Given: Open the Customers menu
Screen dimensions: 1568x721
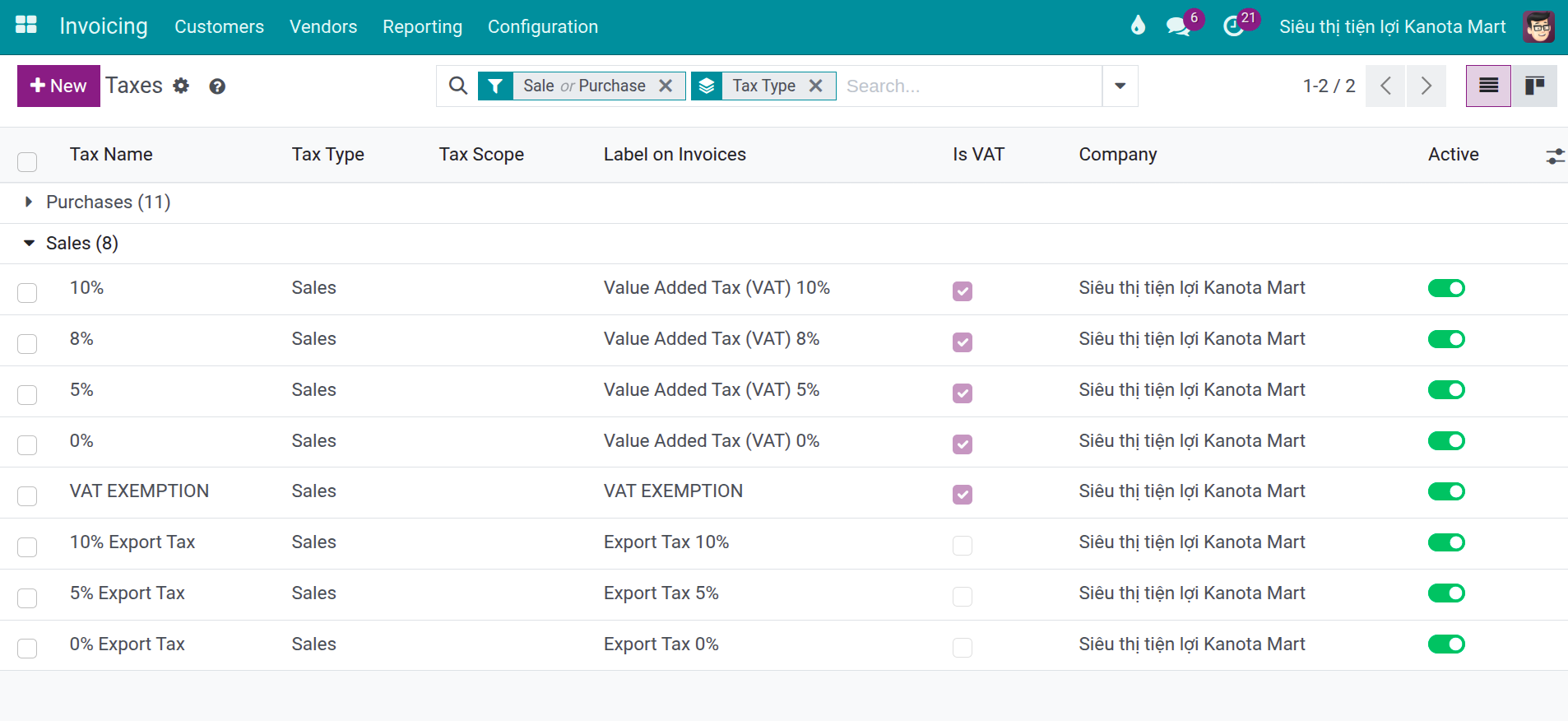Looking at the screenshot, I should [x=219, y=26].
